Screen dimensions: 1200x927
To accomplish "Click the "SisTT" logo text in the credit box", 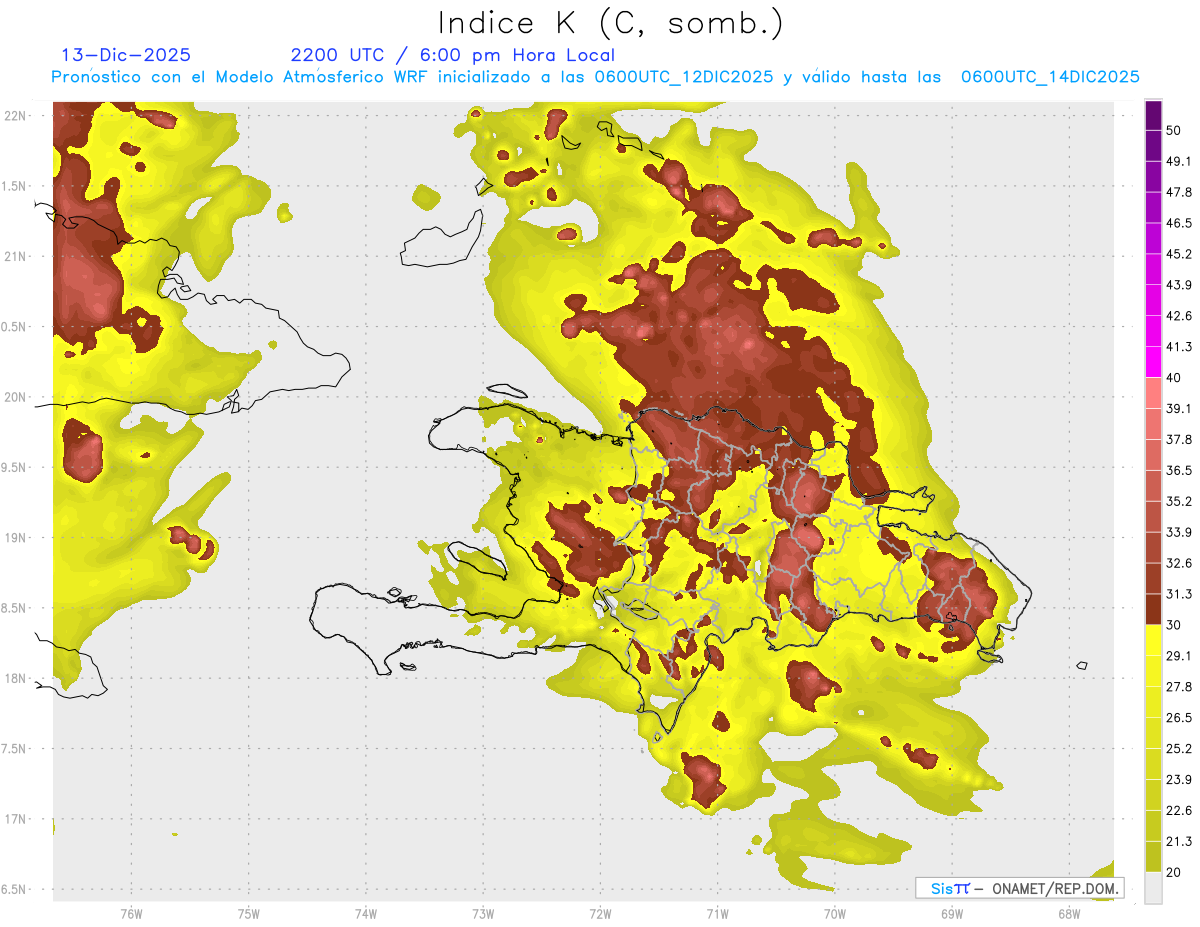I will 949,888.
